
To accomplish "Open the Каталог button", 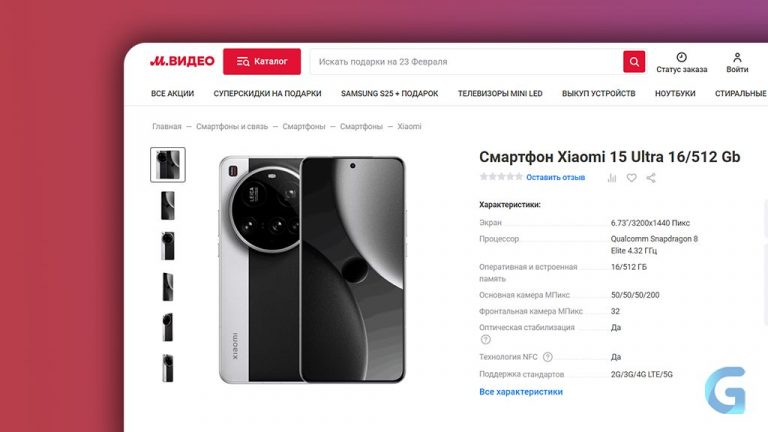I will coord(262,62).
